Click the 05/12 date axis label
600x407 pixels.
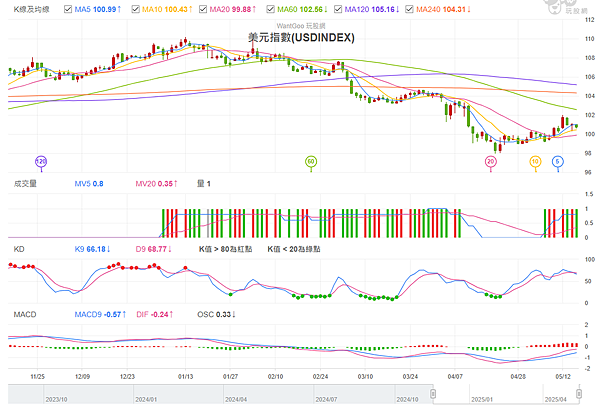coord(563,377)
